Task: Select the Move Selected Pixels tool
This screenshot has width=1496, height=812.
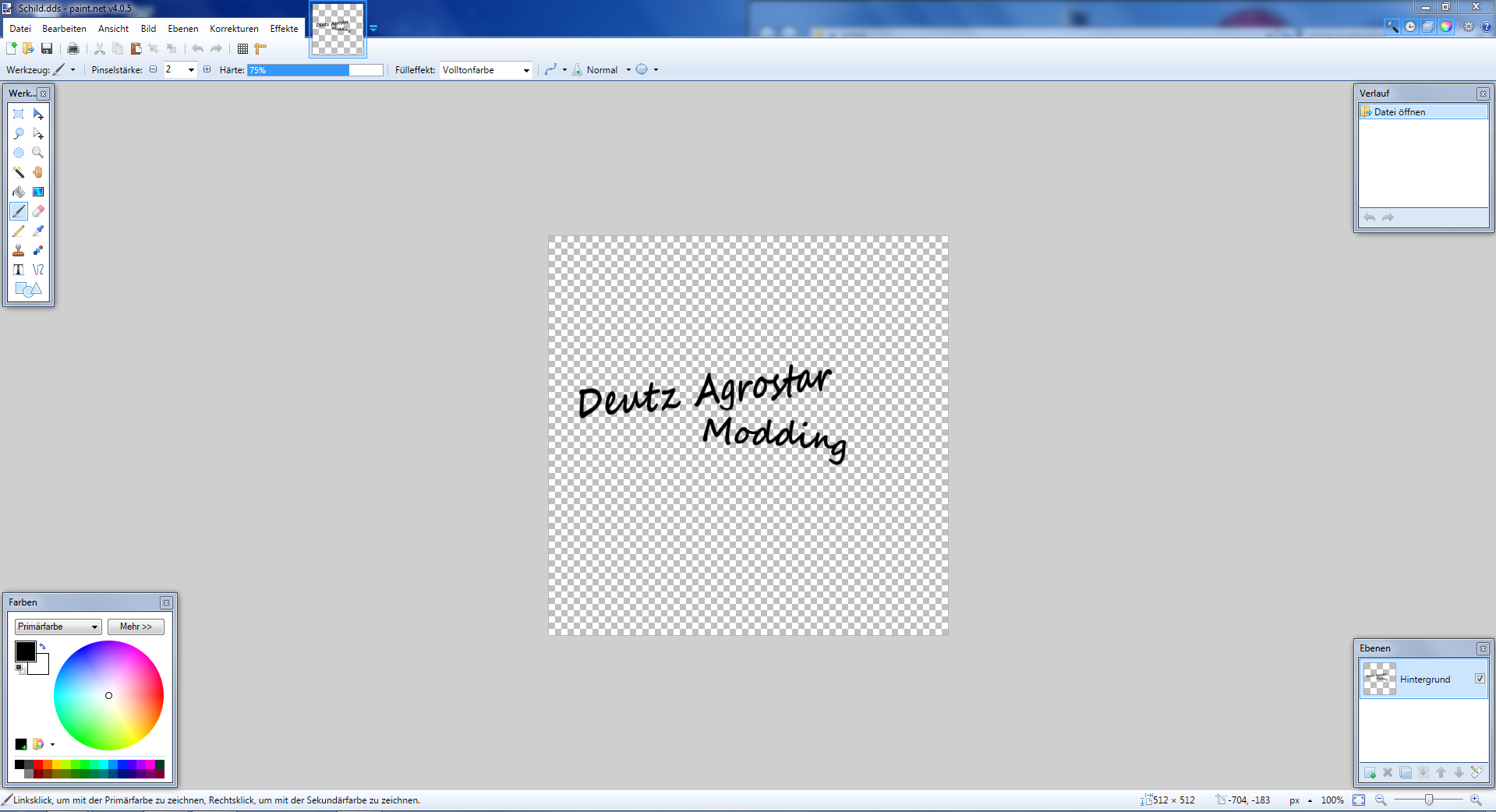Action: click(38, 114)
